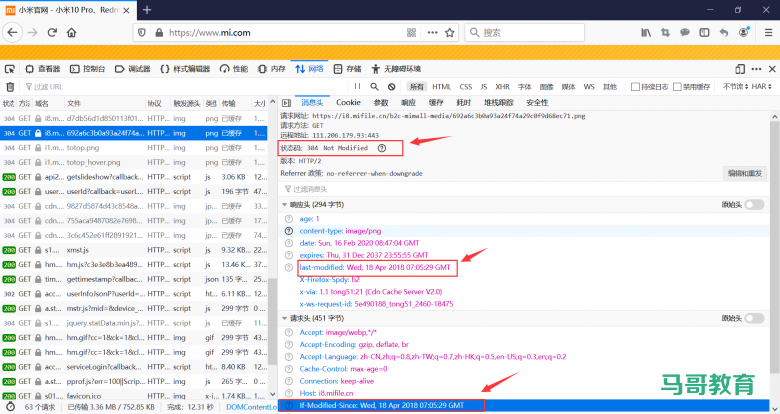Screen dimensions: 780x414
Task: Open the Firefox account avatar icon
Action: click(x=744, y=33)
